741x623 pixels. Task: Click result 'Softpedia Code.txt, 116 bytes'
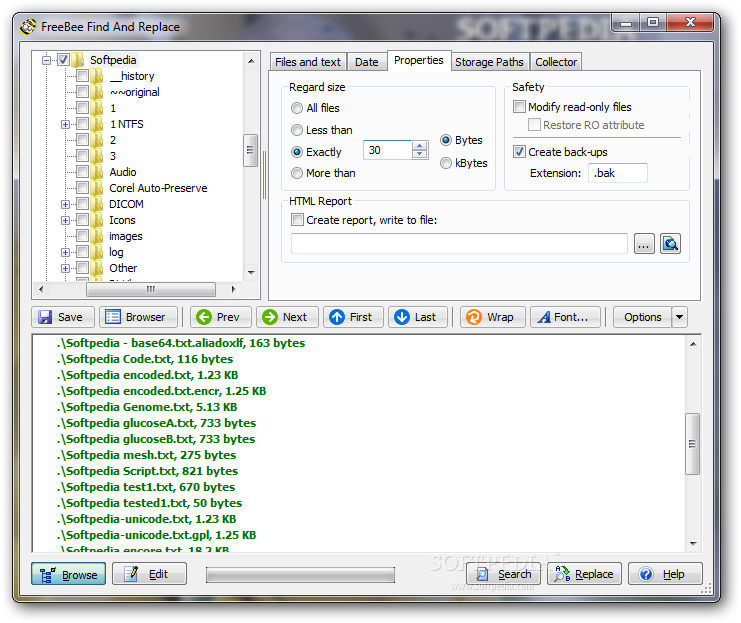coord(145,359)
